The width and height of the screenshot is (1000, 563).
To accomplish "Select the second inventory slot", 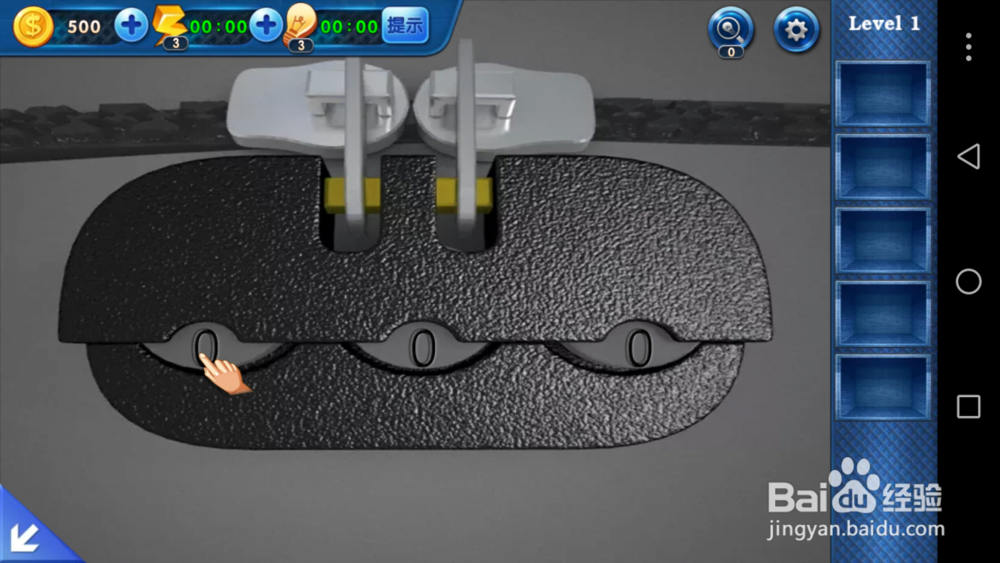I will pos(883,167).
